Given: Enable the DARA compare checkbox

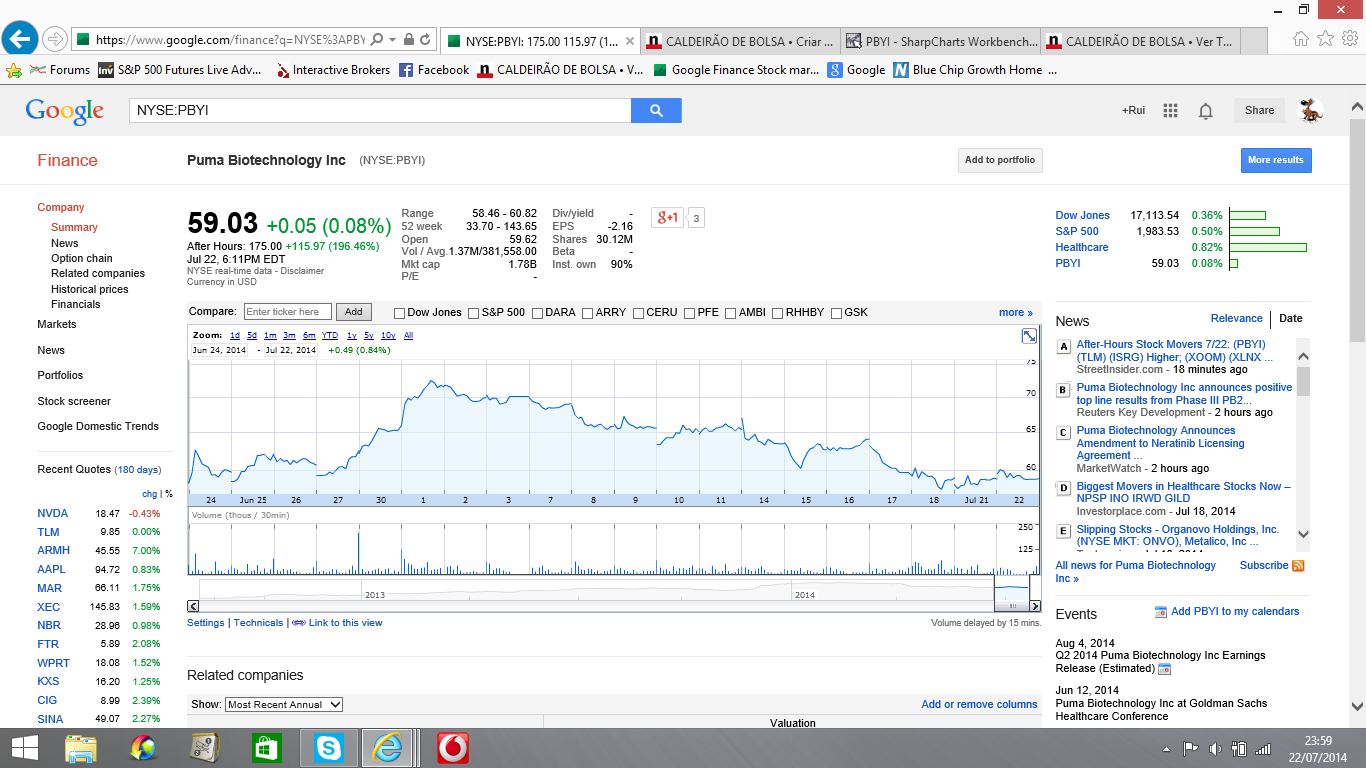Looking at the screenshot, I should (537, 313).
